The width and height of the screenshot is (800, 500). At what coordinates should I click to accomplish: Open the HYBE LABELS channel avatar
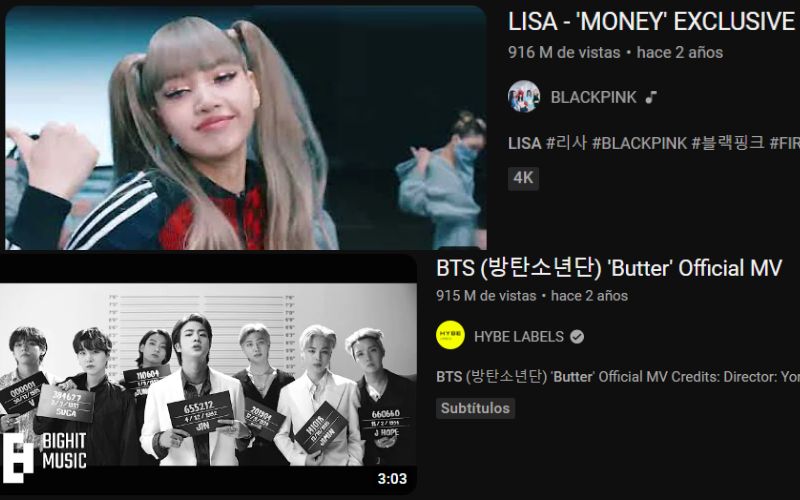(450, 335)
